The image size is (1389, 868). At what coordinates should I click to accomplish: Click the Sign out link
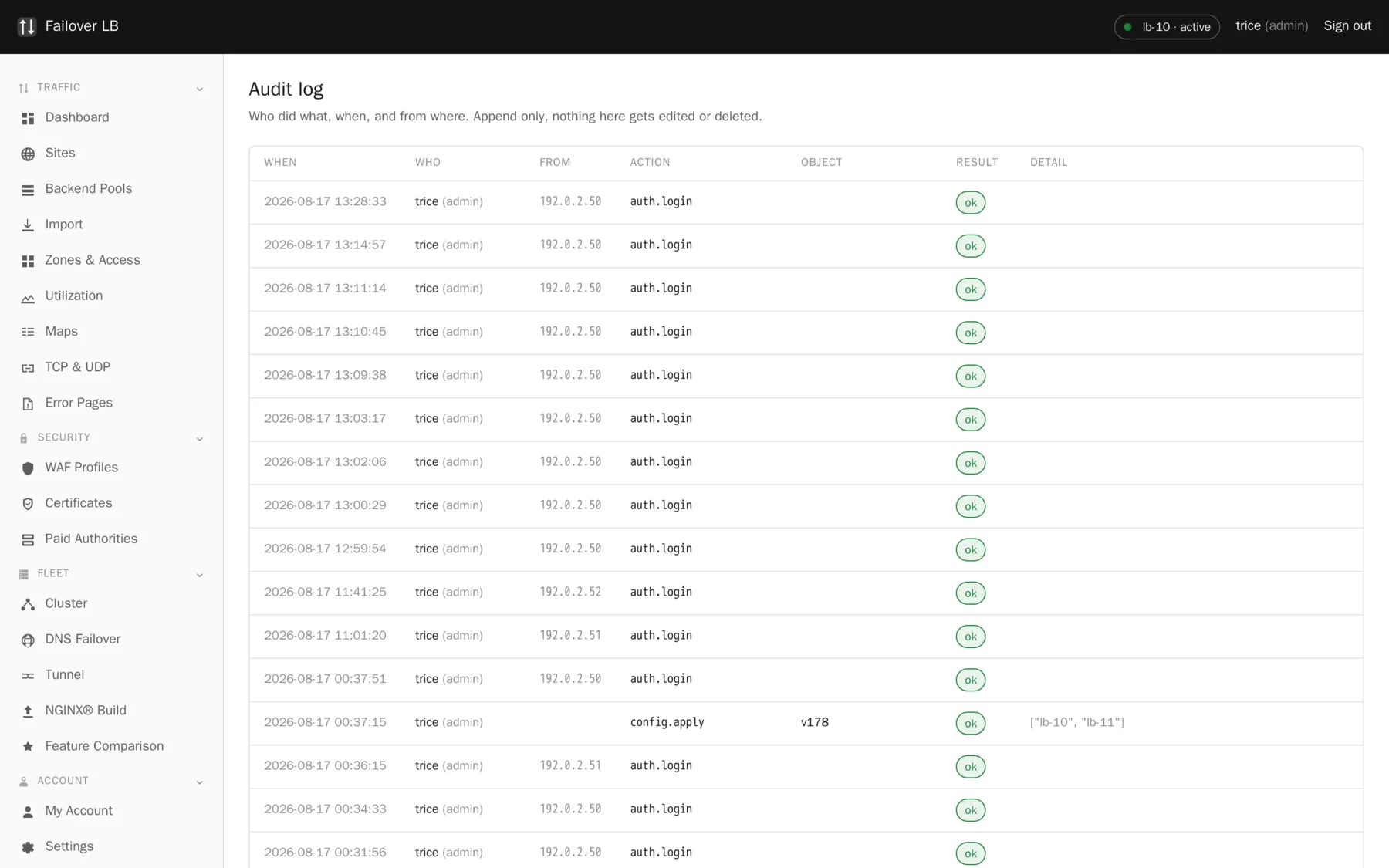click(x=1347, y=25)
